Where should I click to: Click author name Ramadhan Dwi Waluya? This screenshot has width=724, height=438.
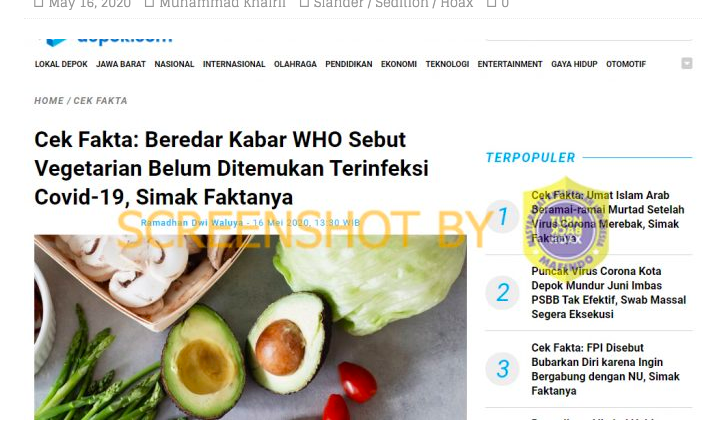(x=192, y=222)
